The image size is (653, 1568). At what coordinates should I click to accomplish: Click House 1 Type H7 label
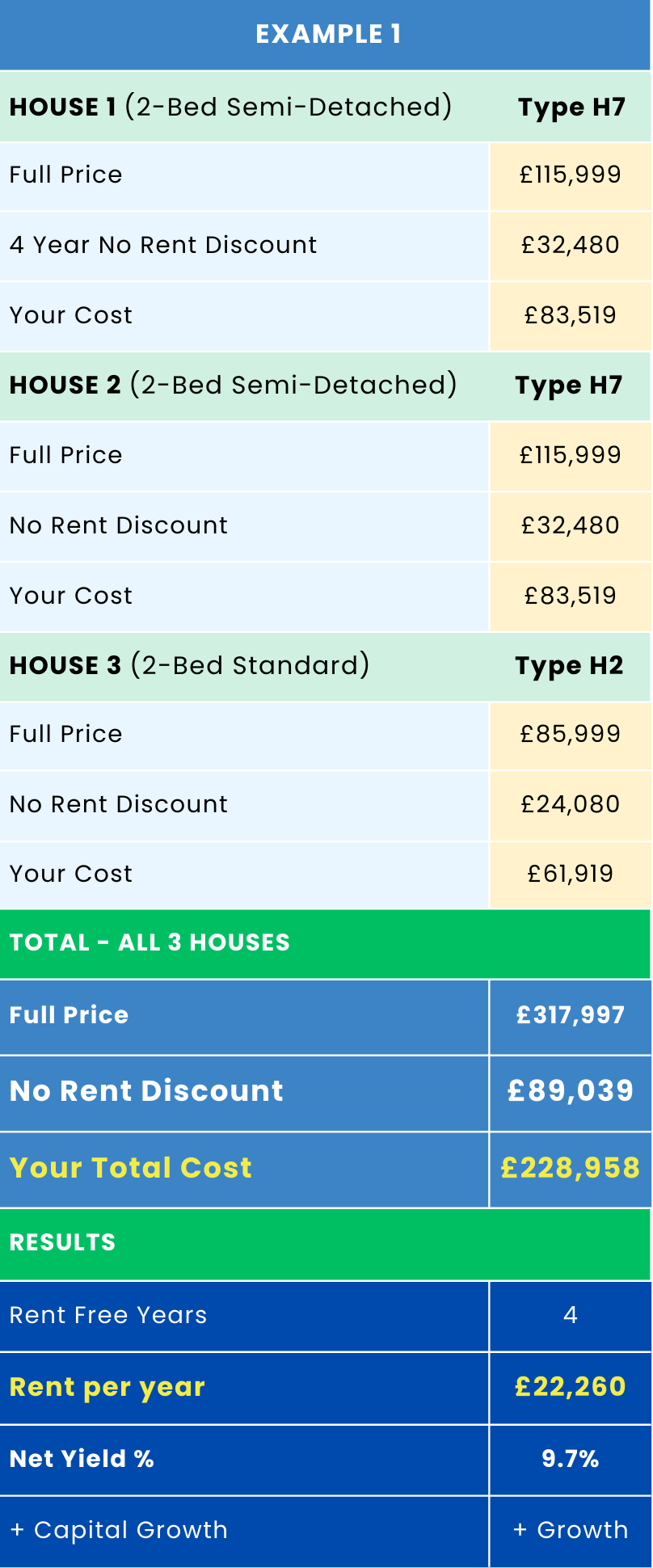[571, 107]
